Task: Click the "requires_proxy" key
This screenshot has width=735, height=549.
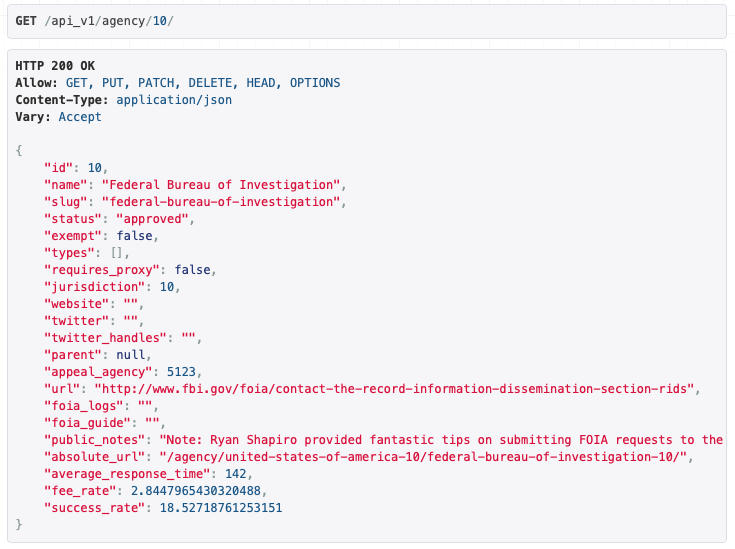Action: (102, 270)
